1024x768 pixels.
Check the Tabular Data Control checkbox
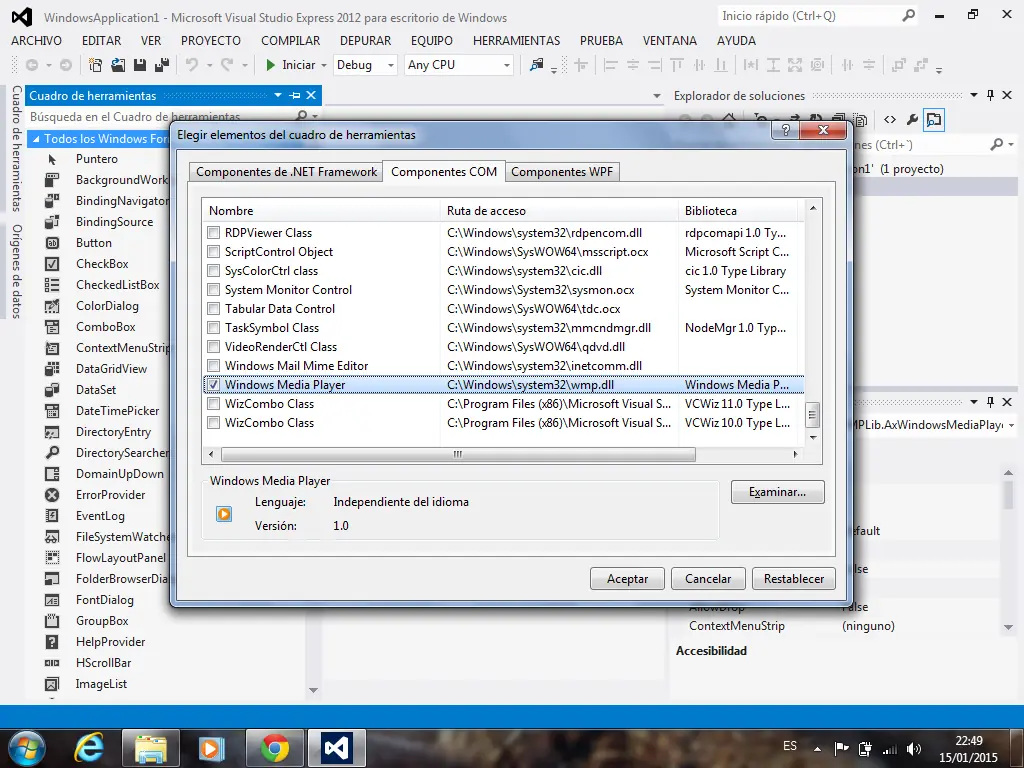214,308
